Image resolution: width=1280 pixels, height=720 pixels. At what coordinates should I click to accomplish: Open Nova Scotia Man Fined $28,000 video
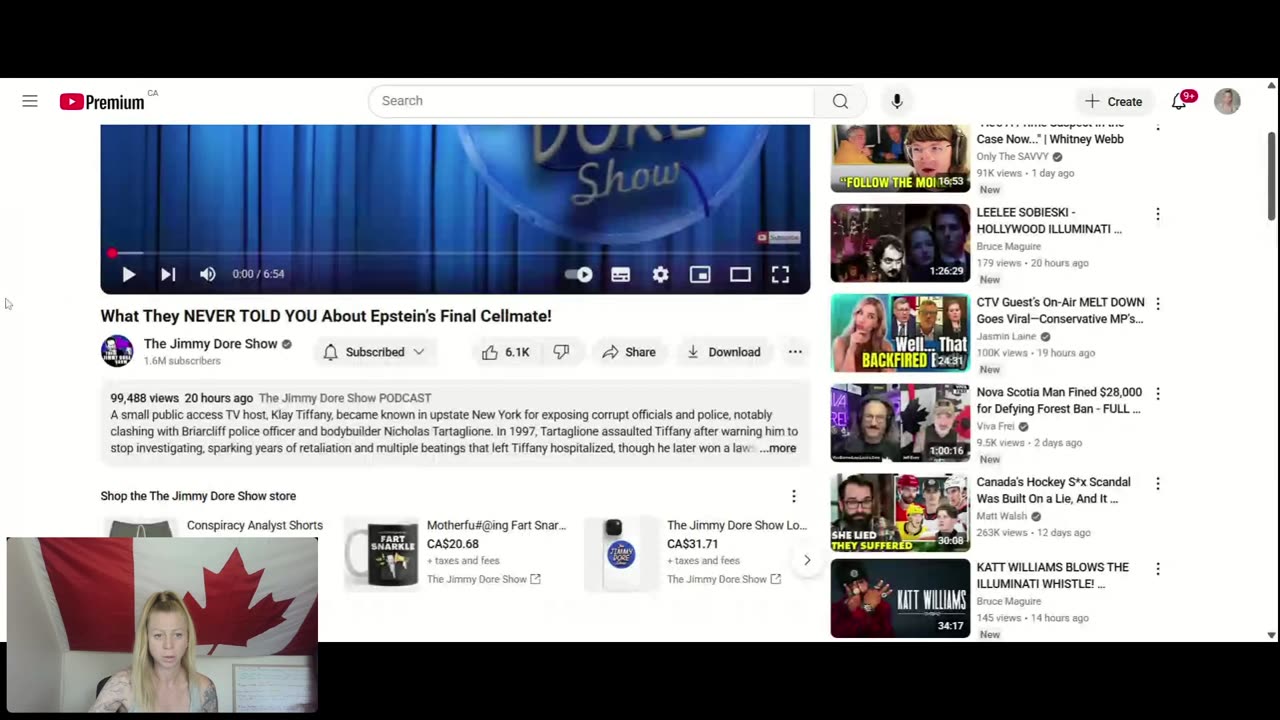click(x=1059, y=400)
